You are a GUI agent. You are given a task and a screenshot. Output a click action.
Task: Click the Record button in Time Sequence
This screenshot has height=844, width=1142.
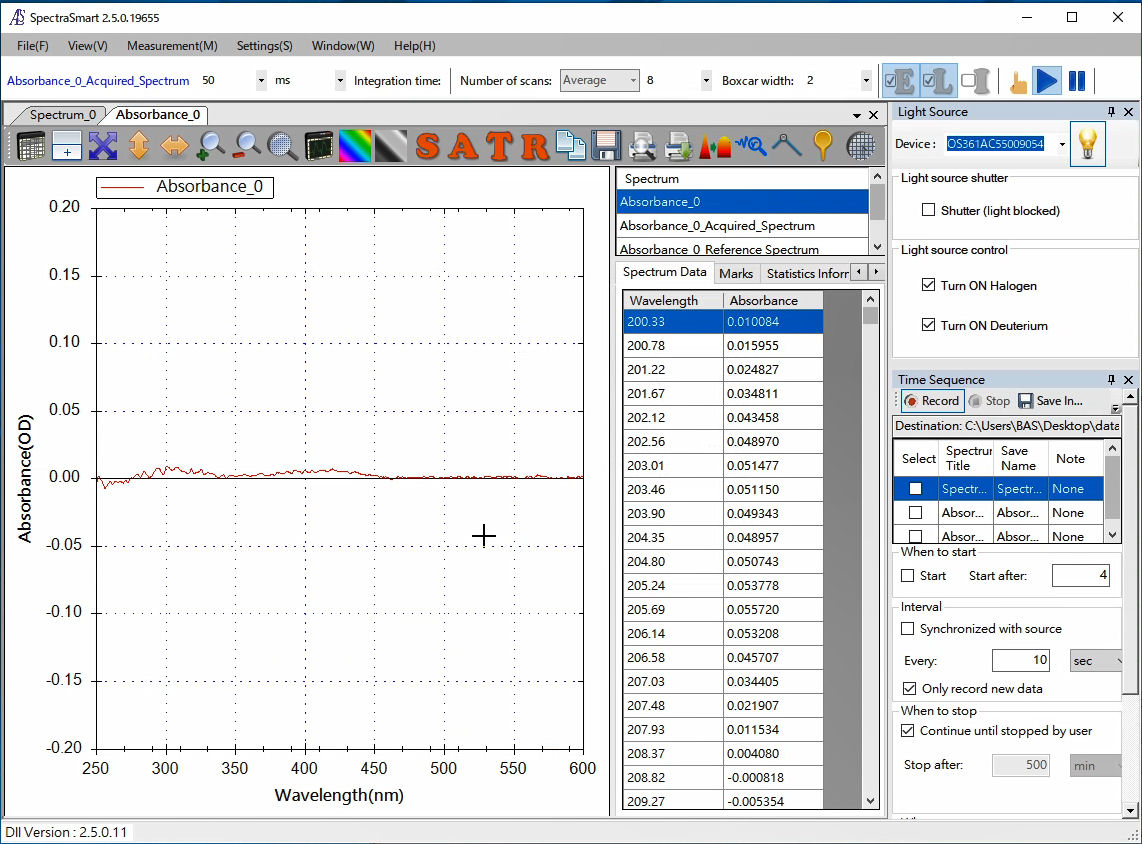pyautogui.click(x=932, y=401)
